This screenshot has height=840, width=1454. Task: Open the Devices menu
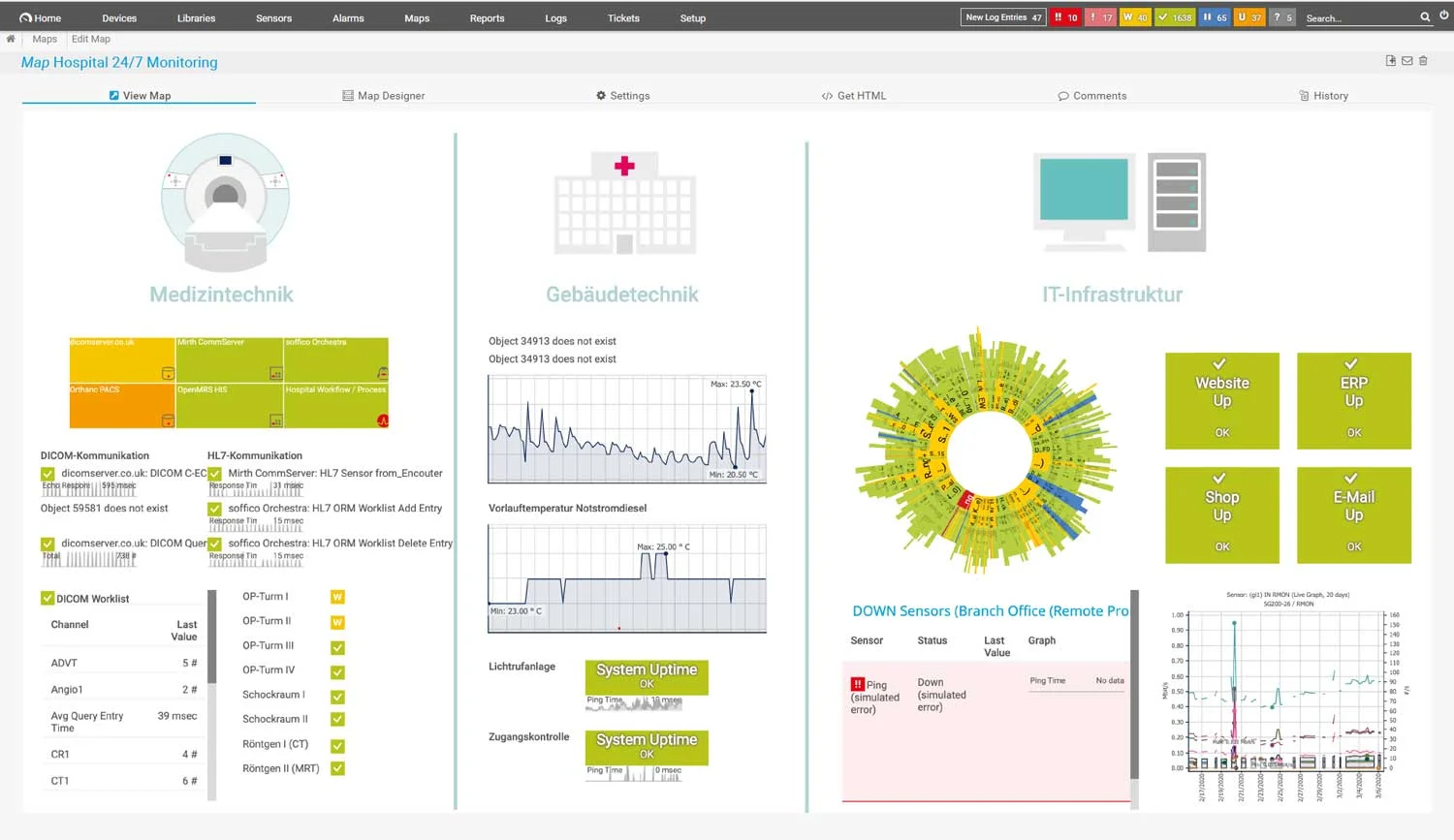[x=119, y=18]
